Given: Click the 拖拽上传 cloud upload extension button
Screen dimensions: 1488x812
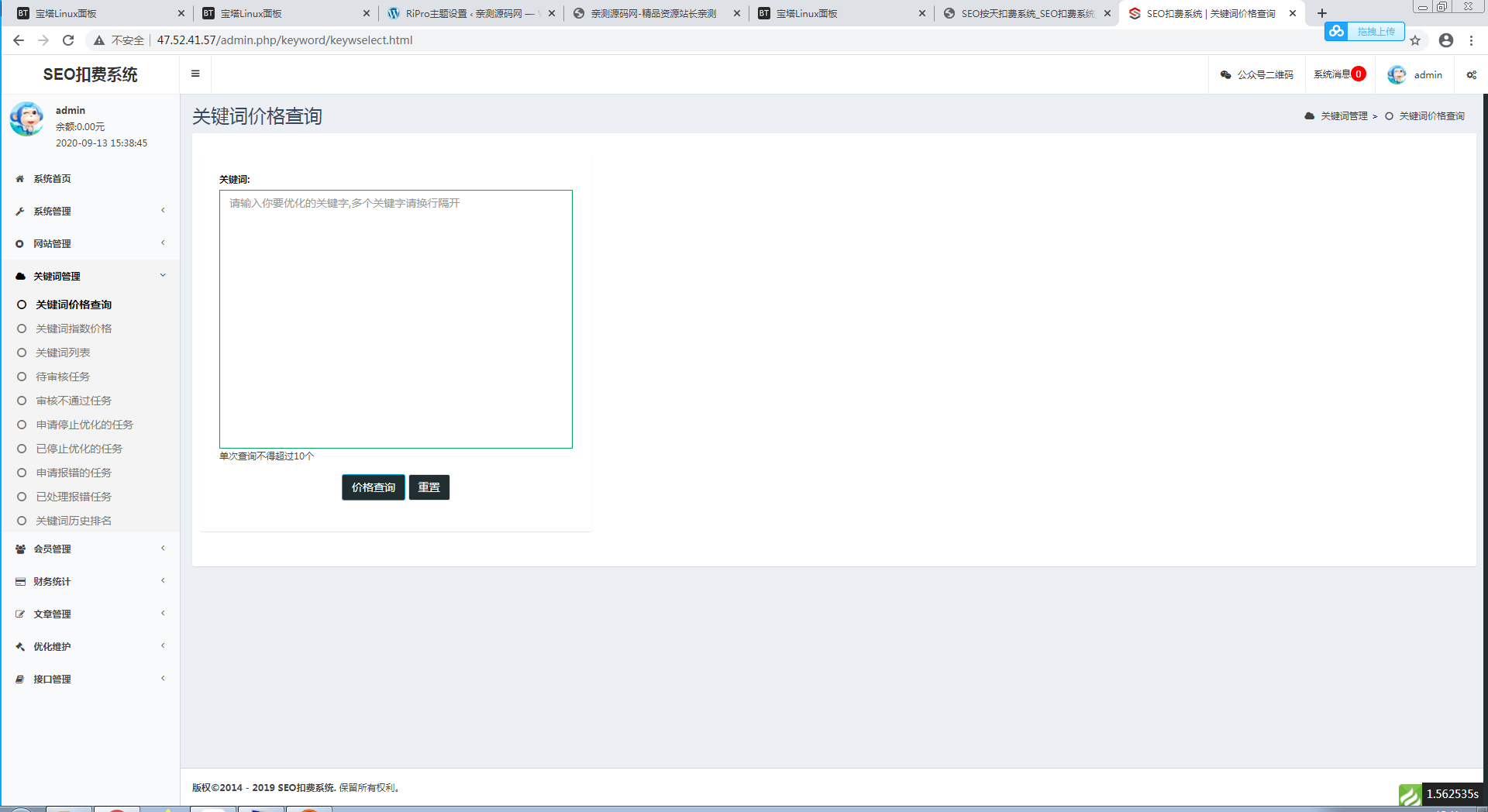Looking at the screenshot, I should [x=1365, y=32].
